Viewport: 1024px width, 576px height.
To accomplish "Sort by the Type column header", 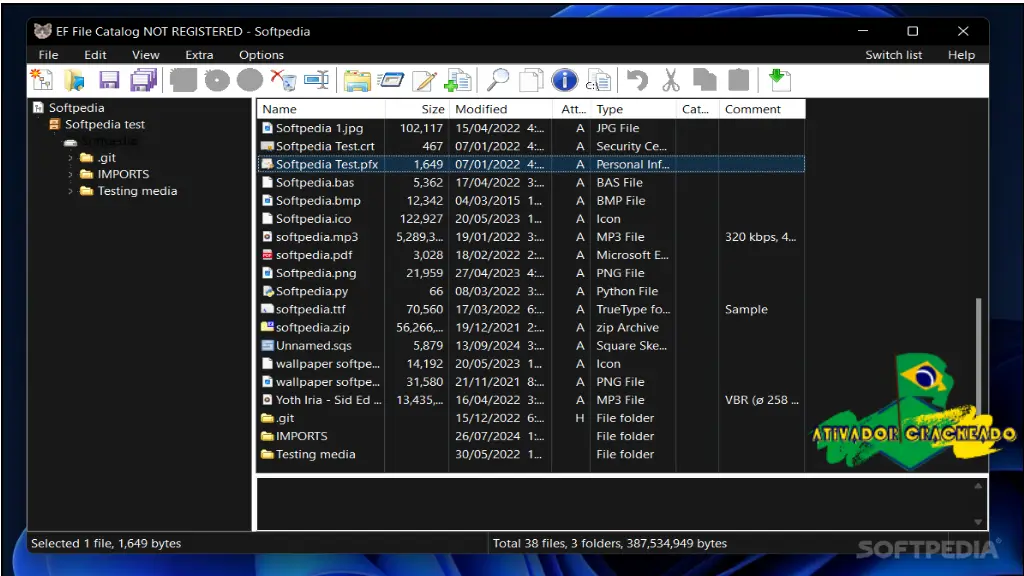I will click(x=633, y=109).
